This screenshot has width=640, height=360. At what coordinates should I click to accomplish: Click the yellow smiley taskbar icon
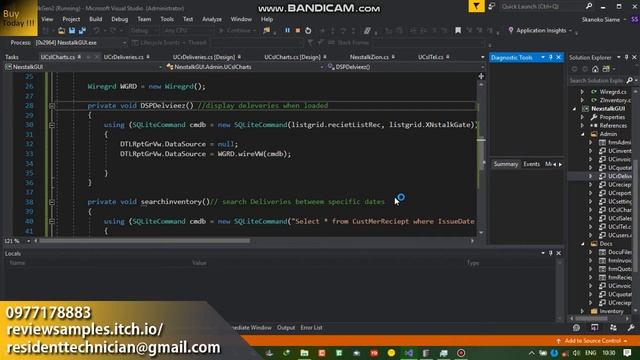pyautogui.click(x=391, y=353)
